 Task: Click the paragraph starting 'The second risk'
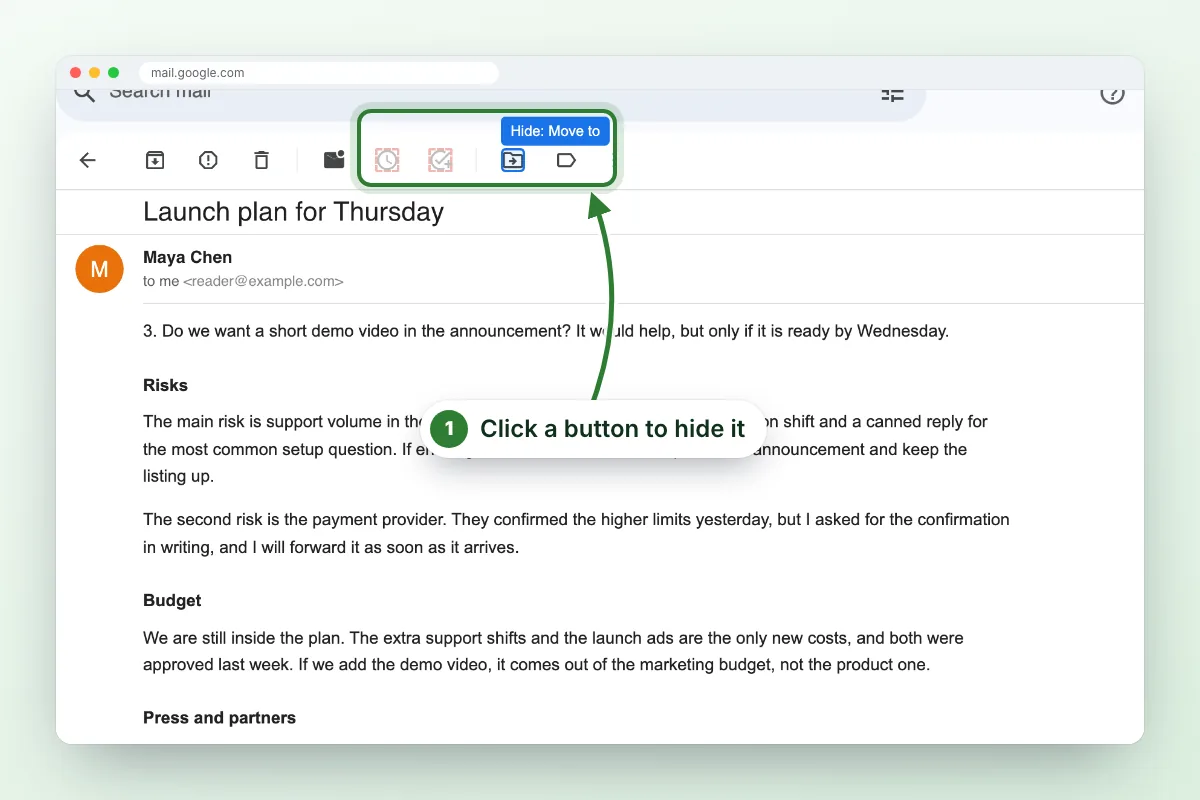click(x=576, y=534)
